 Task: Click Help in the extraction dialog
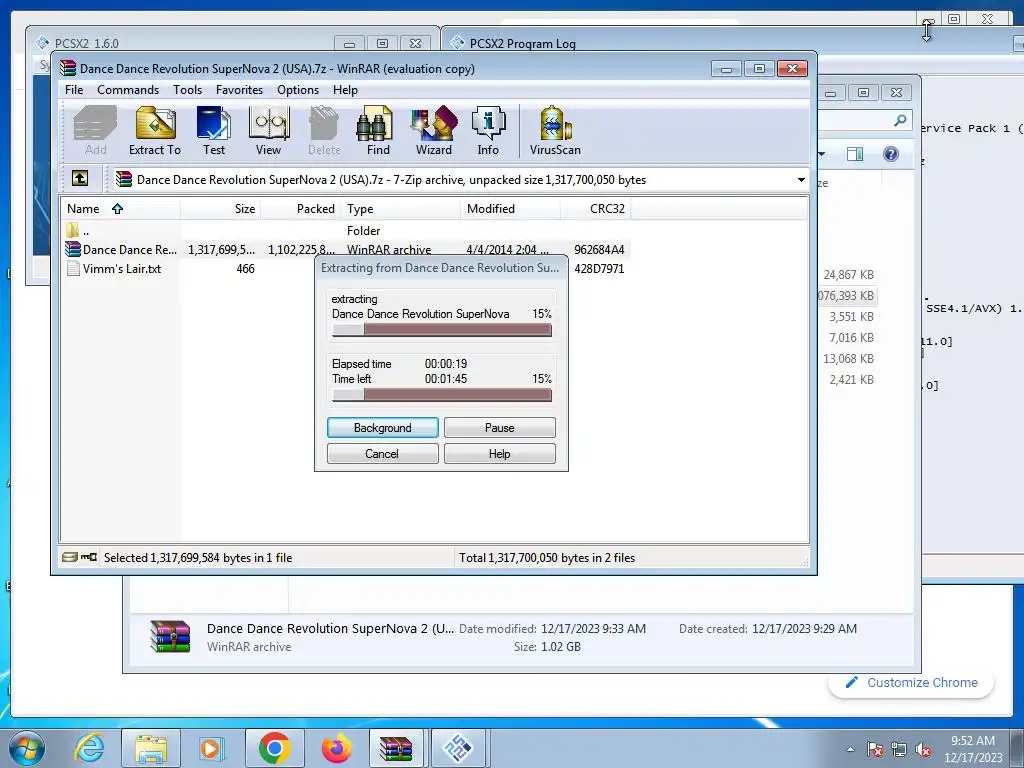500,454
